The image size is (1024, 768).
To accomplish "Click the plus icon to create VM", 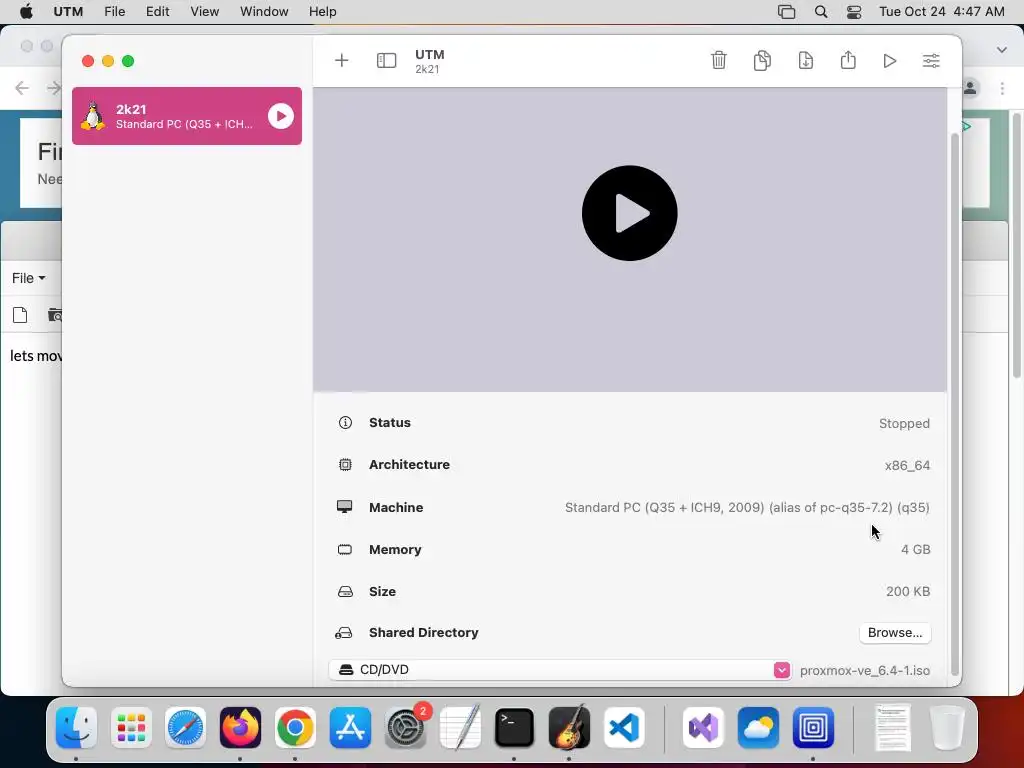I will coord(342,61).
